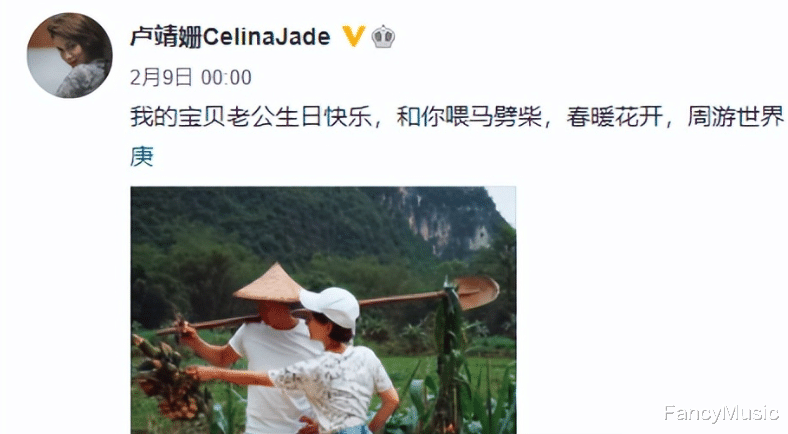
Task: Click the phrase 周游世界 in the post
Action: pos(735,117)
